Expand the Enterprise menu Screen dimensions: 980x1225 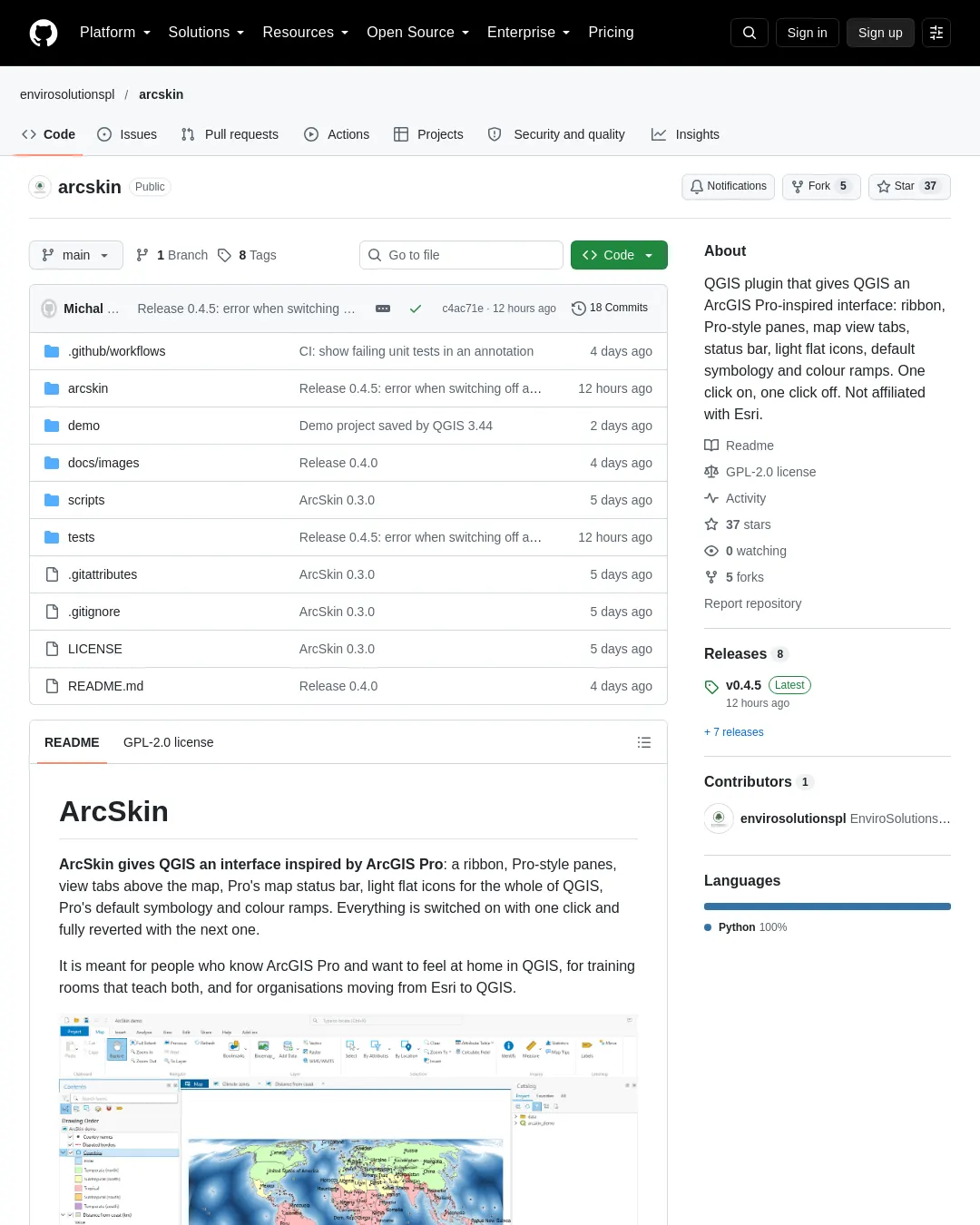click(x=528, y=33)
